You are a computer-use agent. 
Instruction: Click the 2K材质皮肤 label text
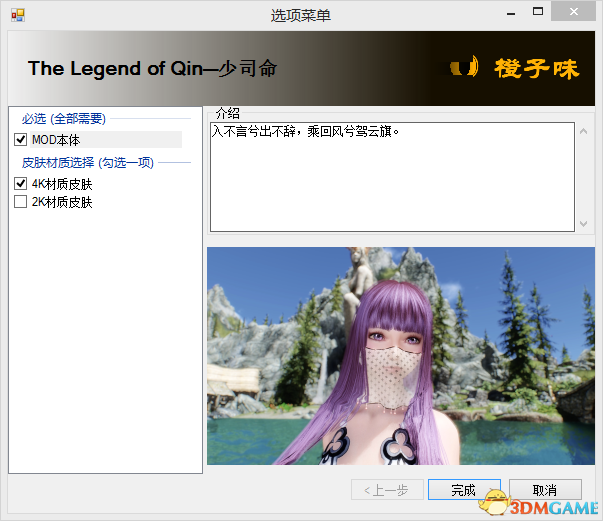[62, 202]
